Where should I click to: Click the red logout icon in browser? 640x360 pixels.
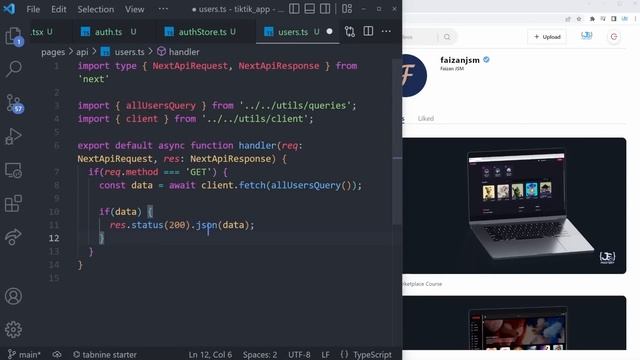(614, 37)
